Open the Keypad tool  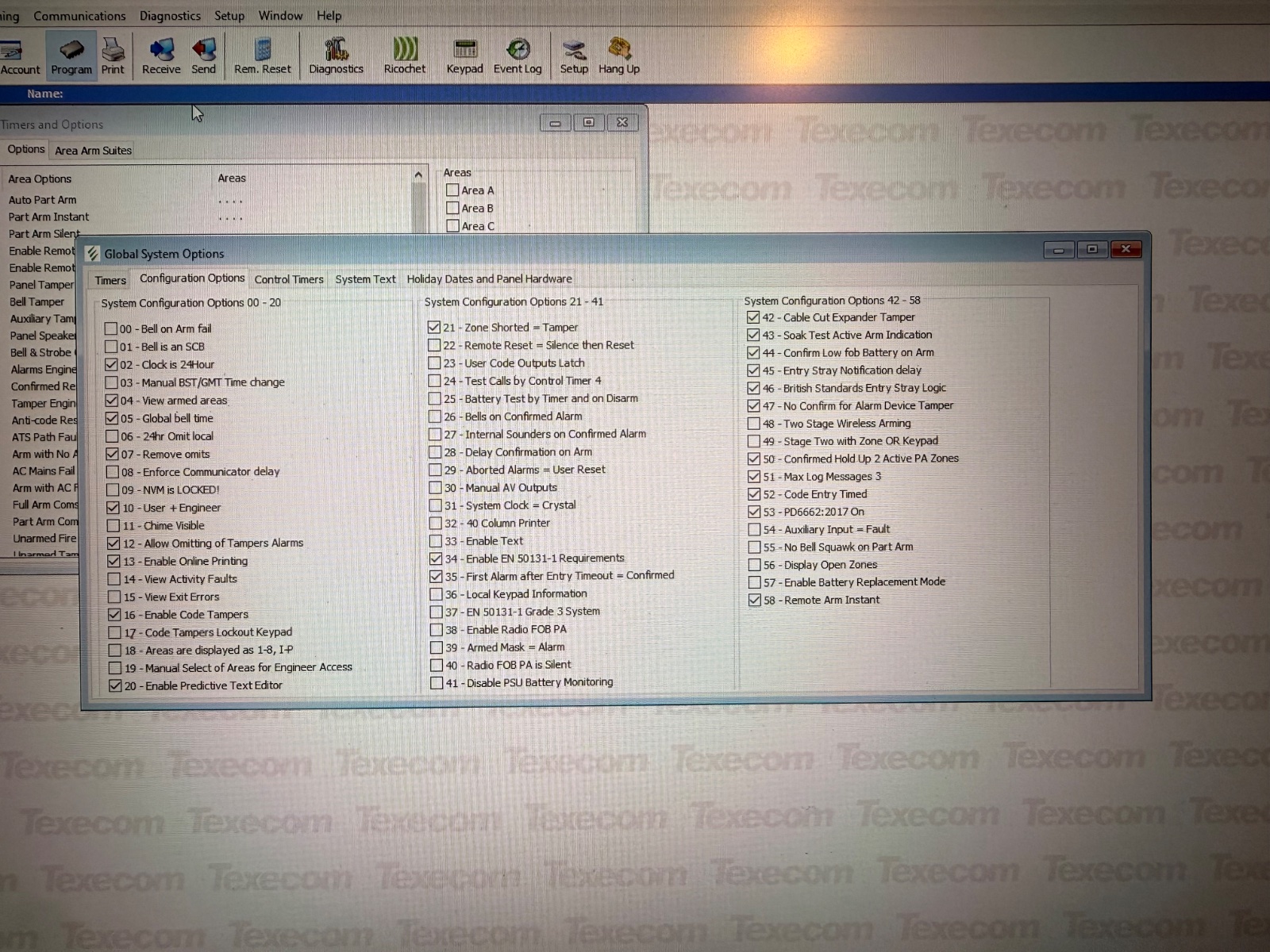point(464,56)
